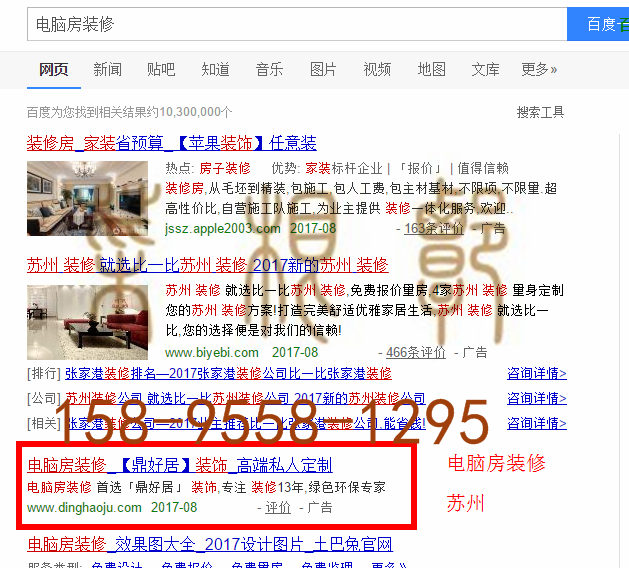Go to the 知道 tab
Viewport: 629px width, 568px height.
point(215,69)
